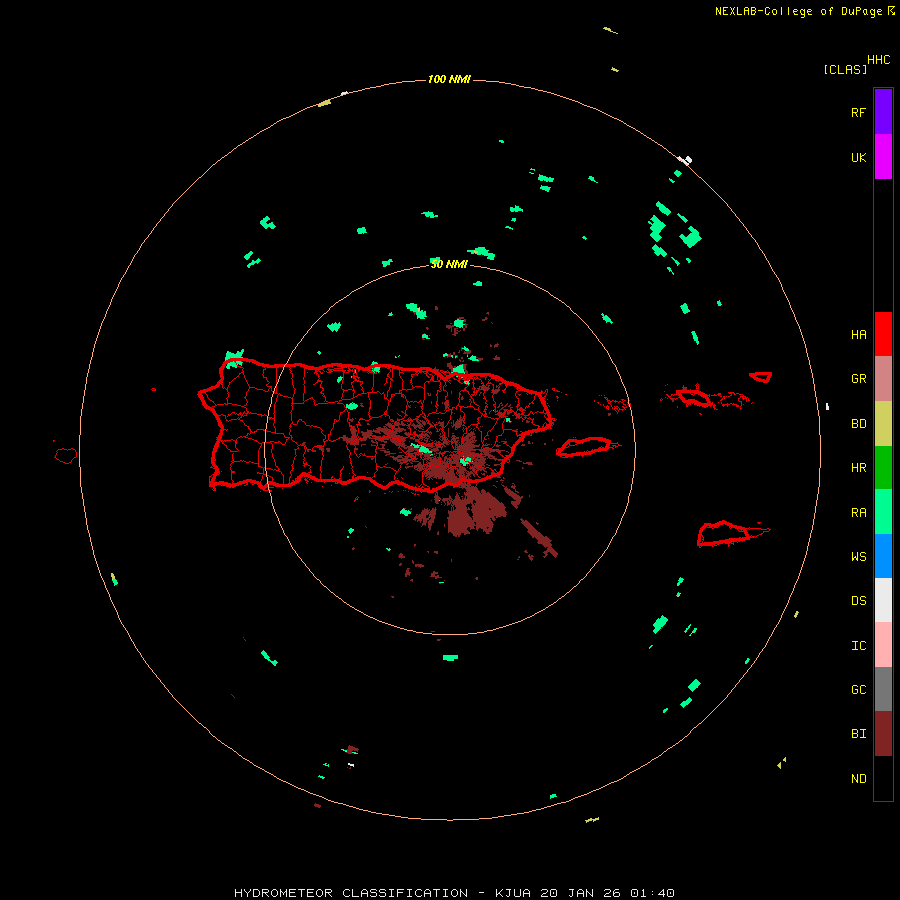Viewport: 900px width, 900px height.
Task: Pick the dark green HR legend swatch
Action: (x=883, y=468)
